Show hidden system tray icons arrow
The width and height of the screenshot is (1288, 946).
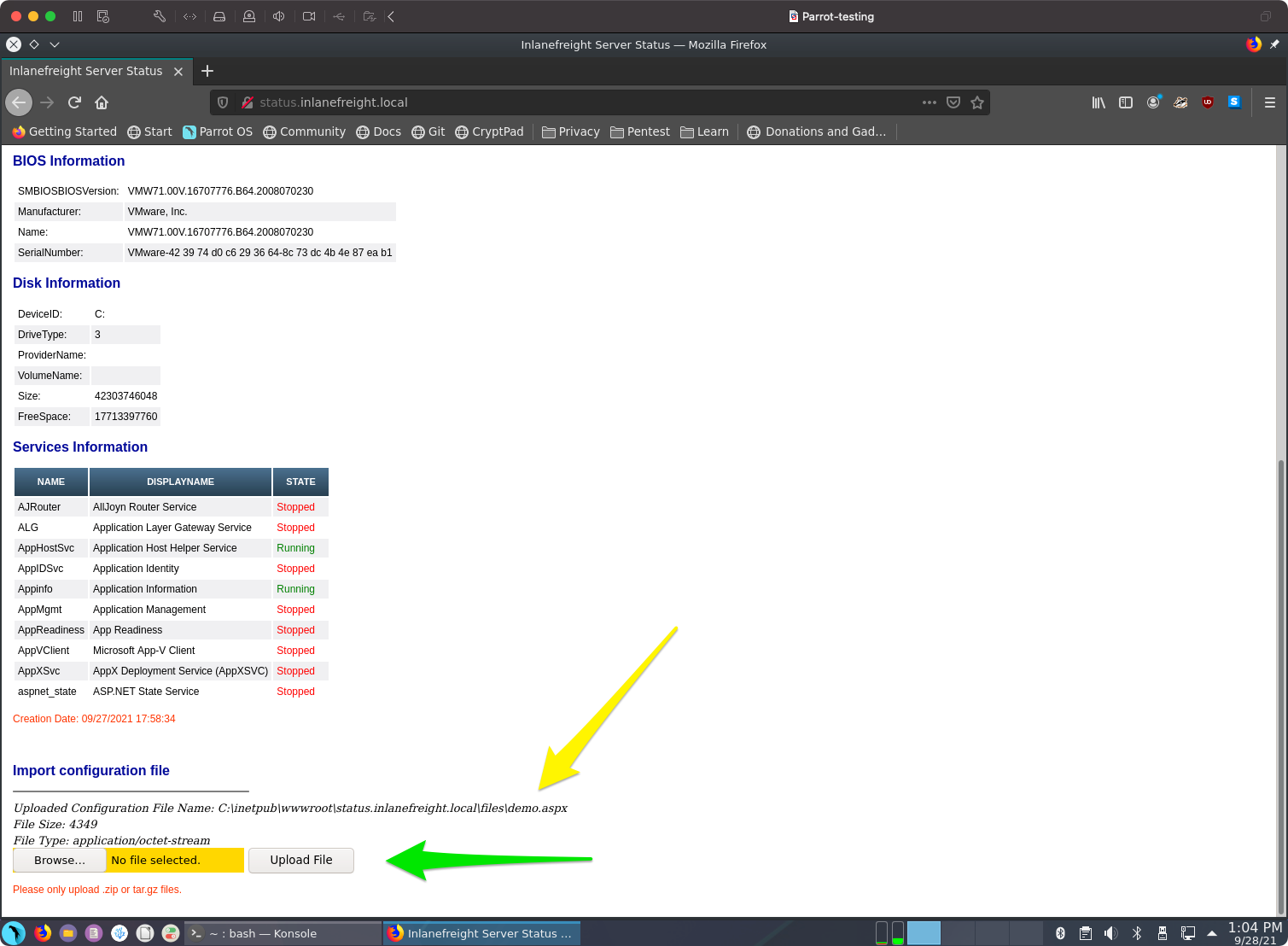click(x=1212, y=933)
